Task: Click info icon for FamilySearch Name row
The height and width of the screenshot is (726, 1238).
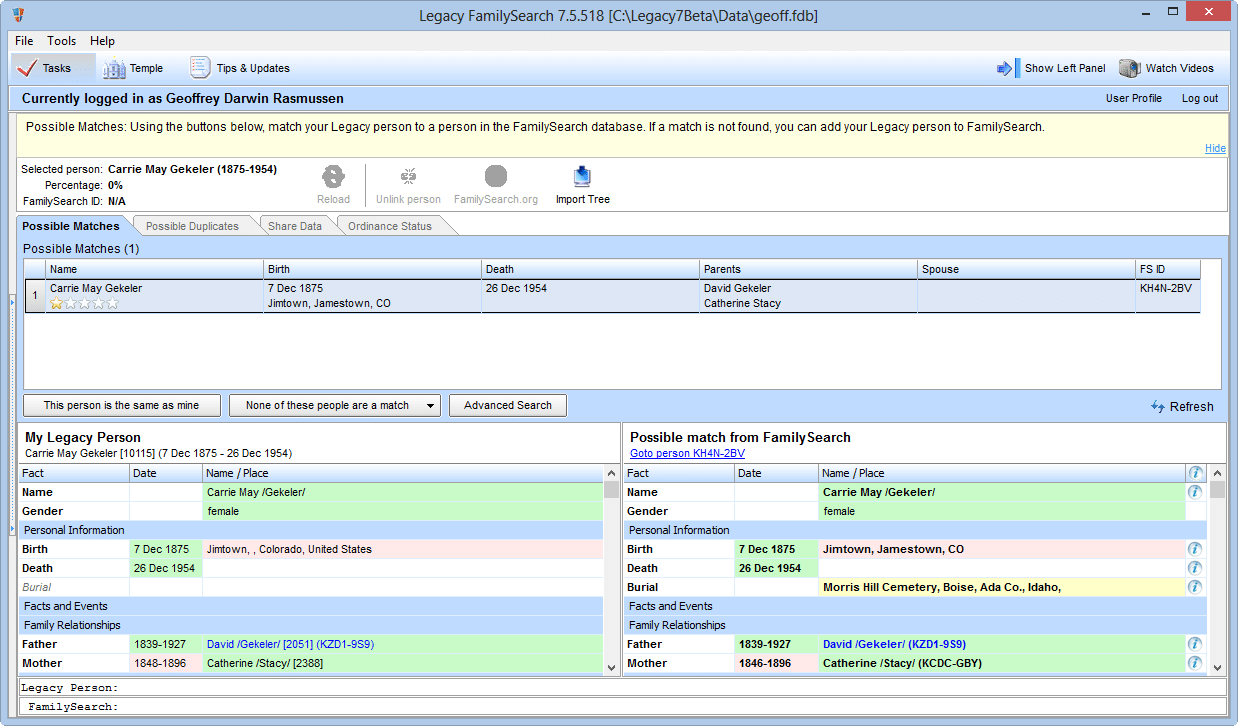Action: tap(1195, 492)
